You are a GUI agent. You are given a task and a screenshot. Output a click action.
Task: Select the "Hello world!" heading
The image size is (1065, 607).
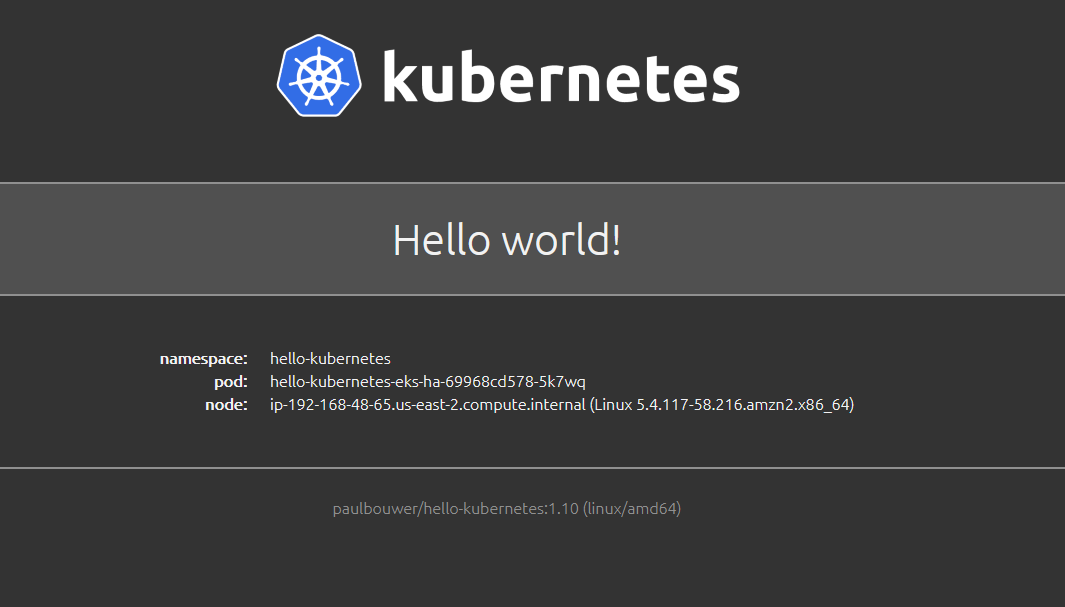pos(507,240)
